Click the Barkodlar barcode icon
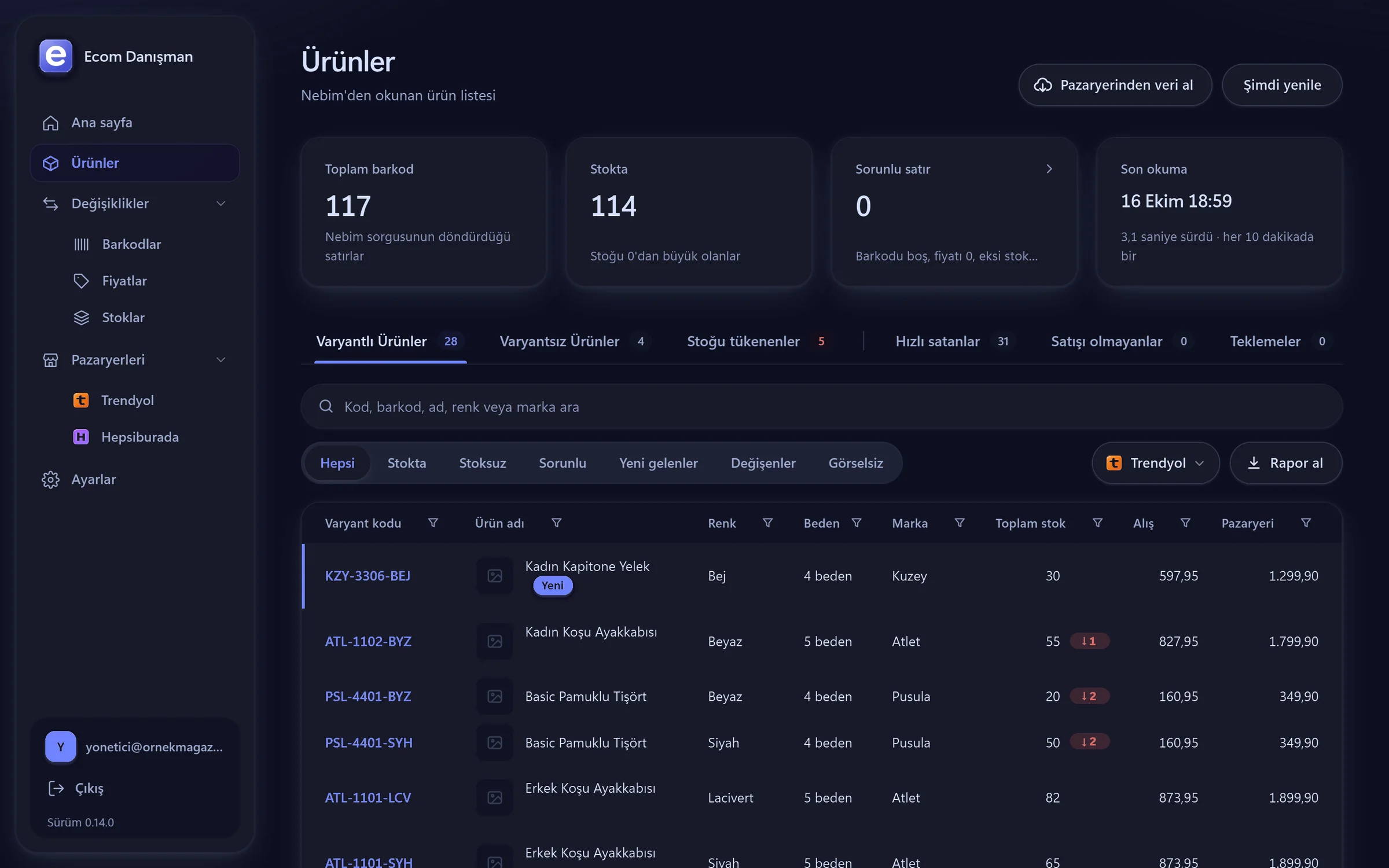 coord(82,244)
